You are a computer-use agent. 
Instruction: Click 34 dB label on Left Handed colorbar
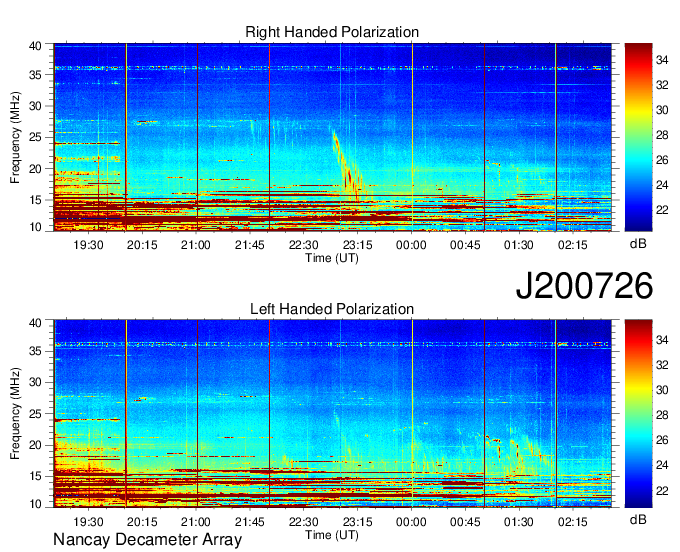pyautogui.click(x=662, y=340)
